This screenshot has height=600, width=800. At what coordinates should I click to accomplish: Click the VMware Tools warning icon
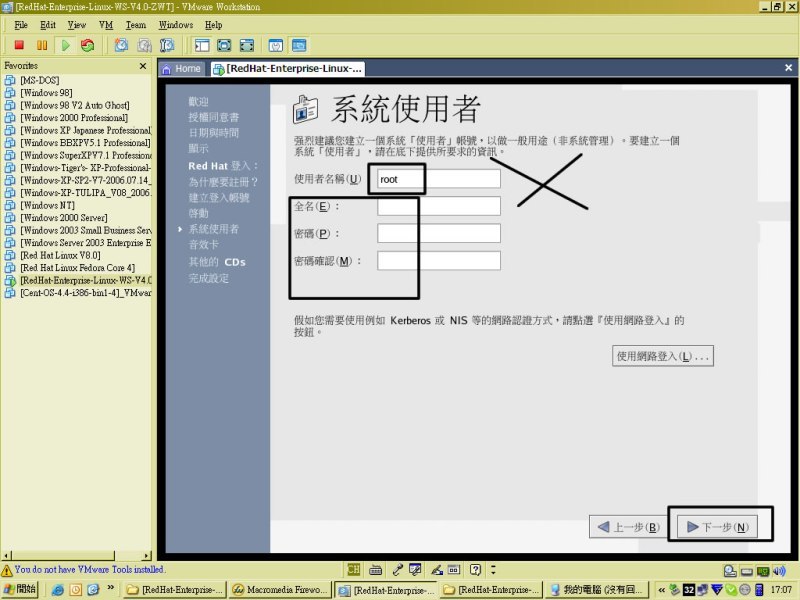point(7,570)
